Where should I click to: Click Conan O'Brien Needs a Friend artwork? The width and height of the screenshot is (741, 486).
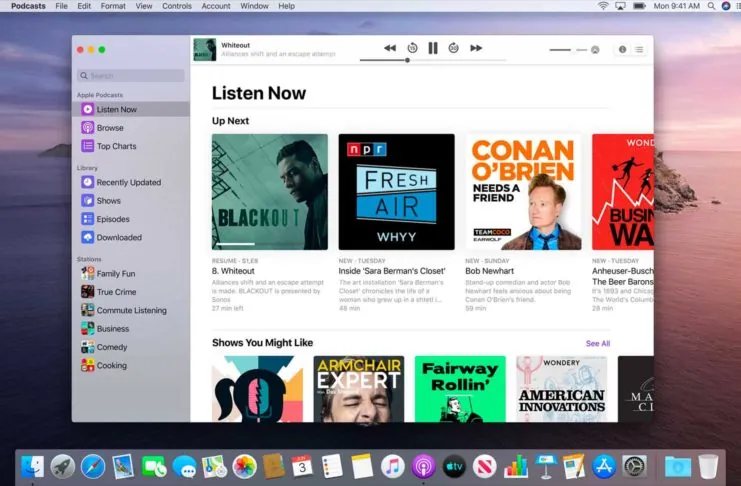(x=523, y=191)
